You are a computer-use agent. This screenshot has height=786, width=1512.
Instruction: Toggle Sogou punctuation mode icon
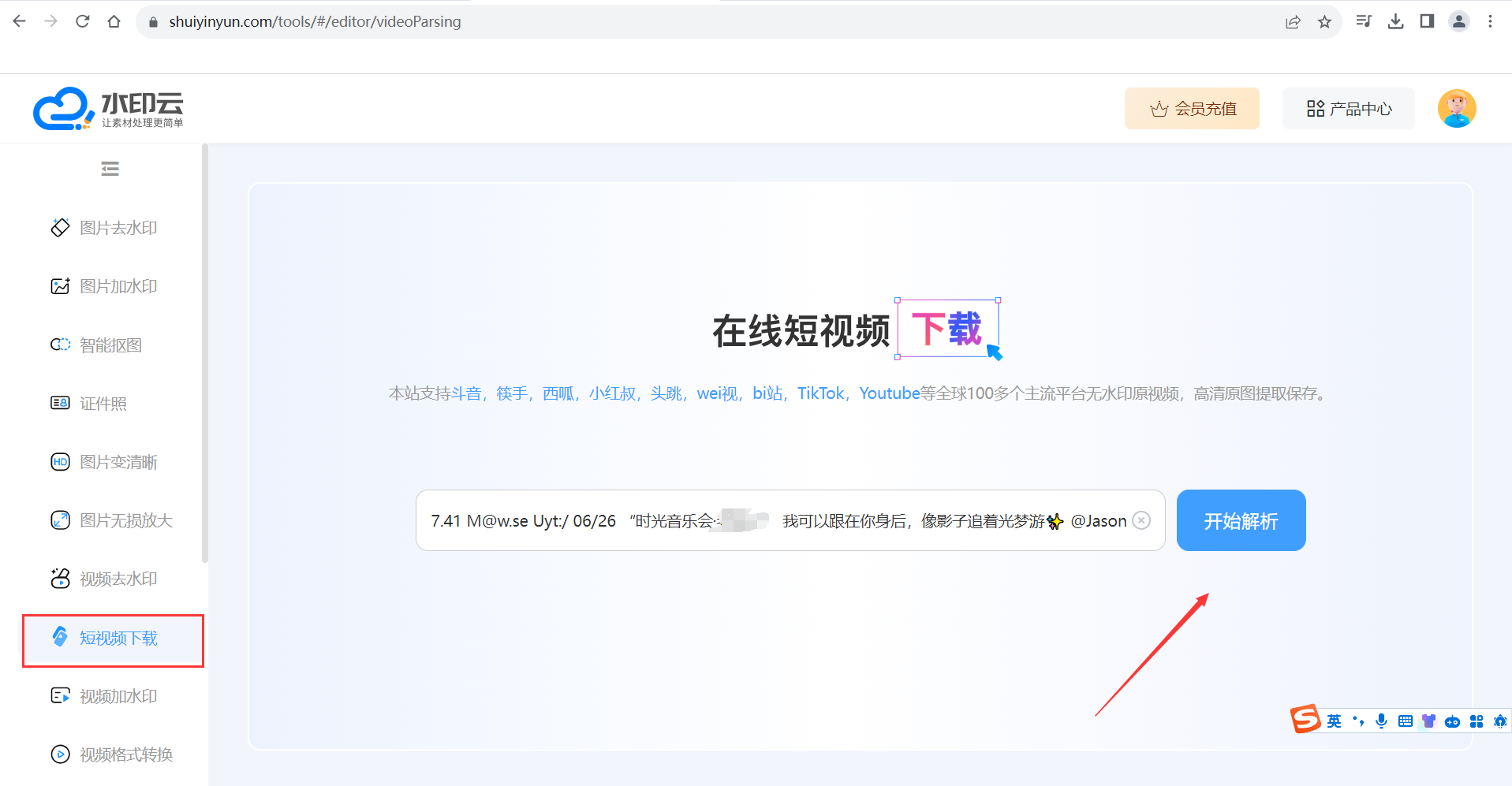1357,721
